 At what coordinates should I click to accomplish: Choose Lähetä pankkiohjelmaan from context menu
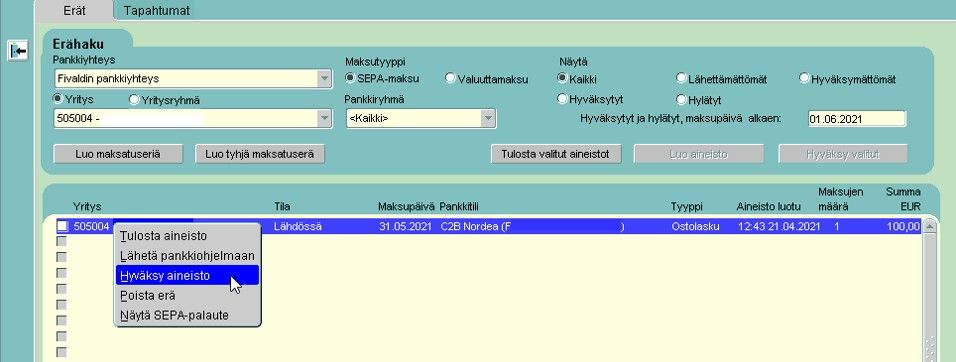pos(188,256)
